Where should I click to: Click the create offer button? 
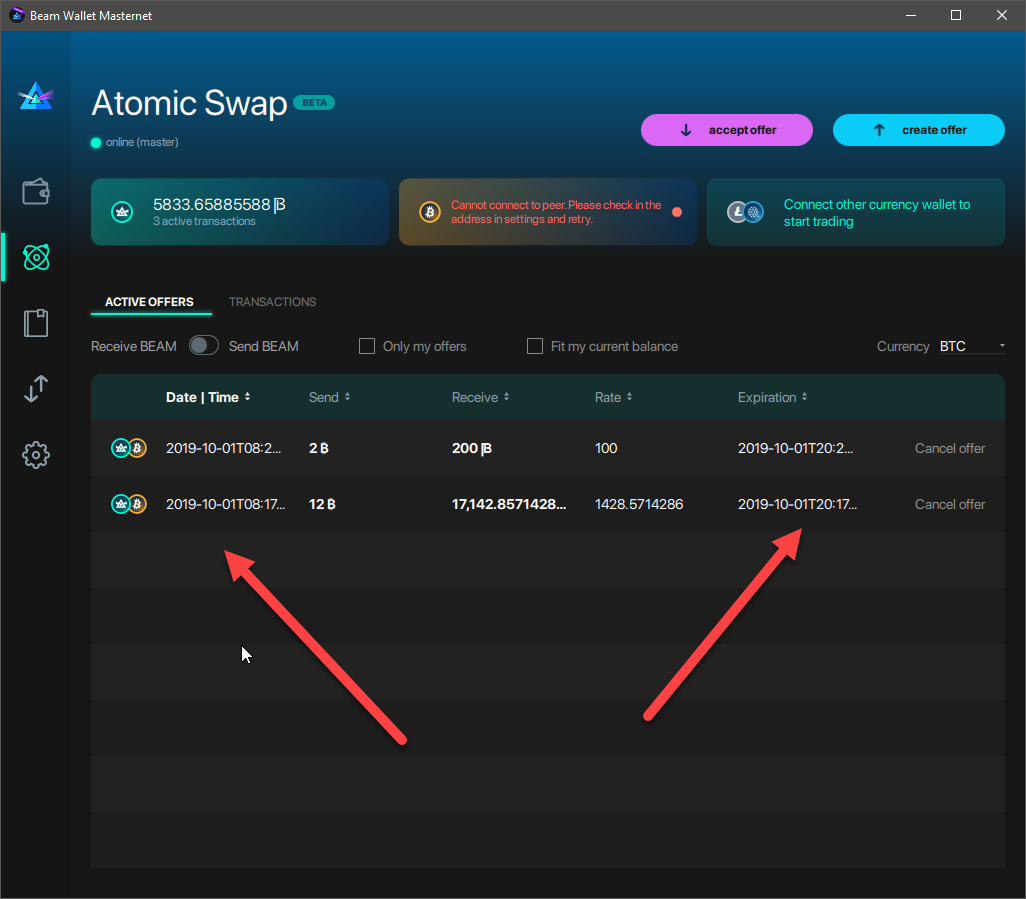coord(919,130)
